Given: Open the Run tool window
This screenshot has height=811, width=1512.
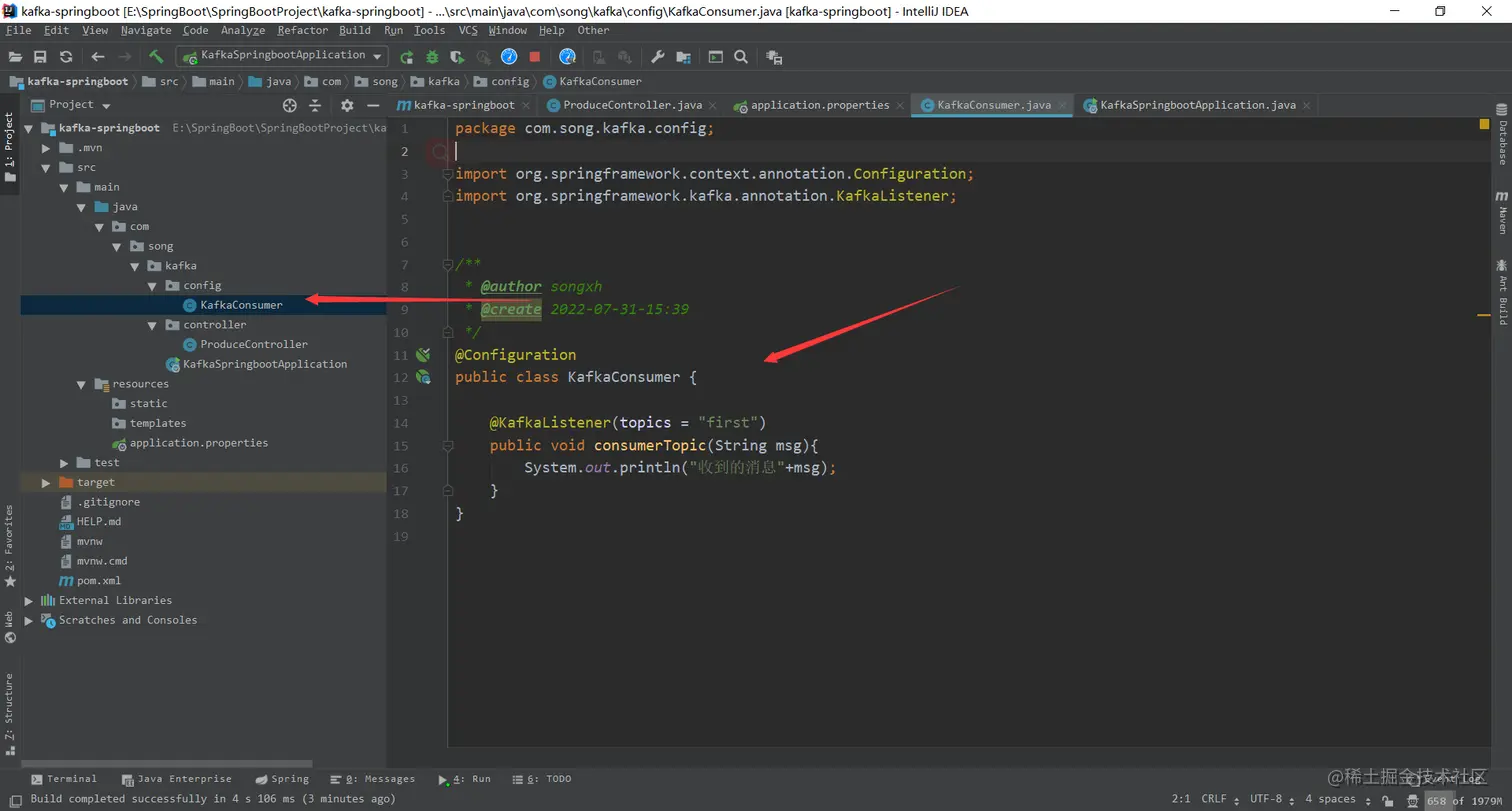Looking at the screenshot, I should (x=464, y=779).
